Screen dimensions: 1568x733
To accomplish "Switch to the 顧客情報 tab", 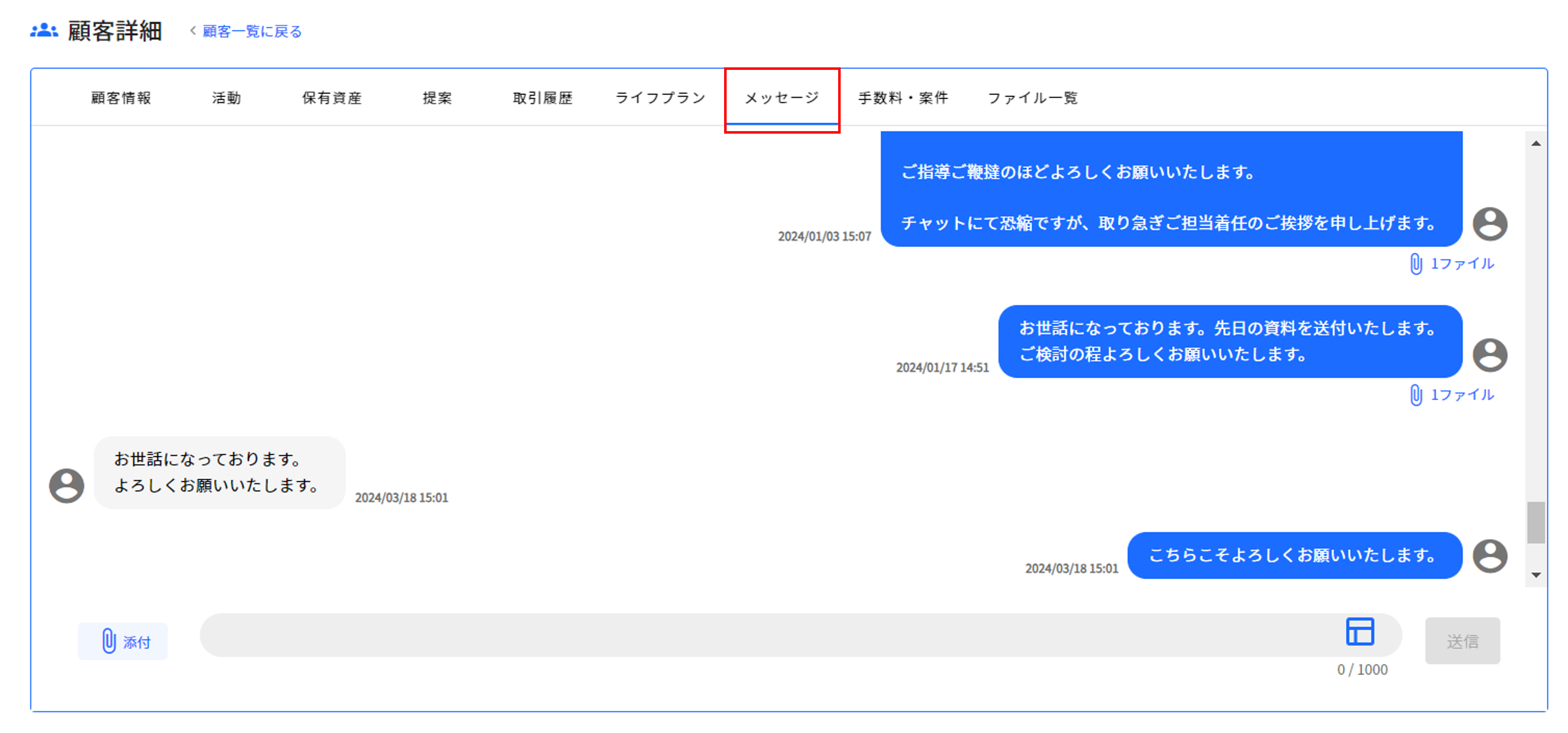I will [121, 98].
